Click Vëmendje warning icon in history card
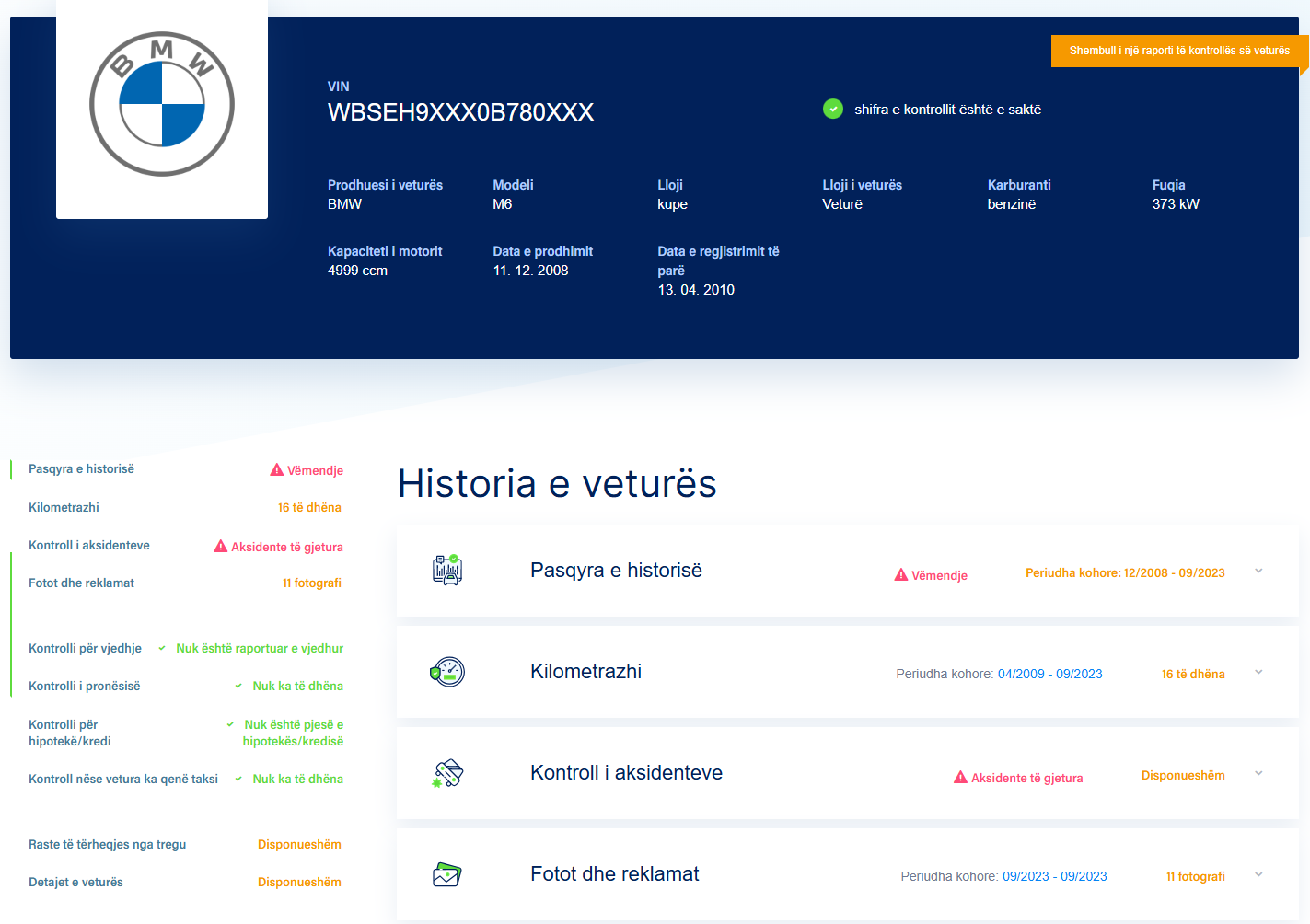Viewport: 1310px width, 924px height. pyautogui.click(x=901, y=575)
